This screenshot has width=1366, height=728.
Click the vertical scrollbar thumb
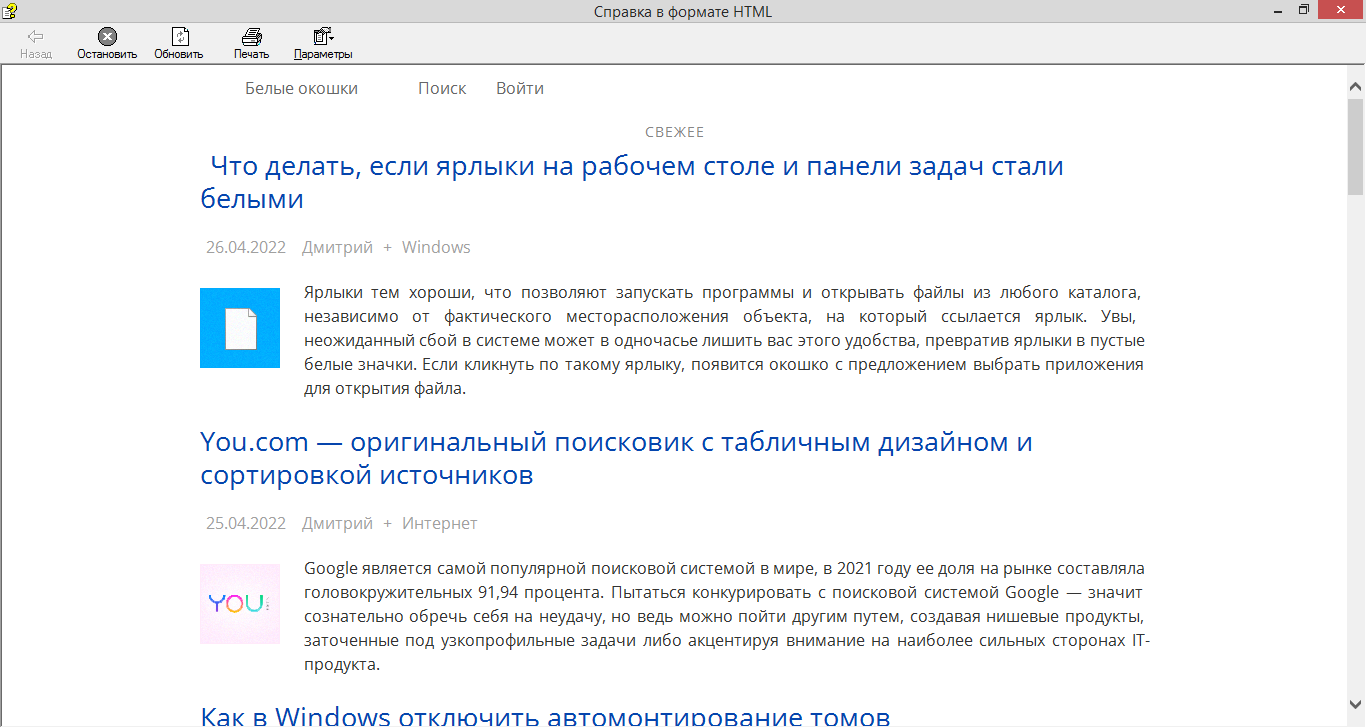tap(1356, 146)
